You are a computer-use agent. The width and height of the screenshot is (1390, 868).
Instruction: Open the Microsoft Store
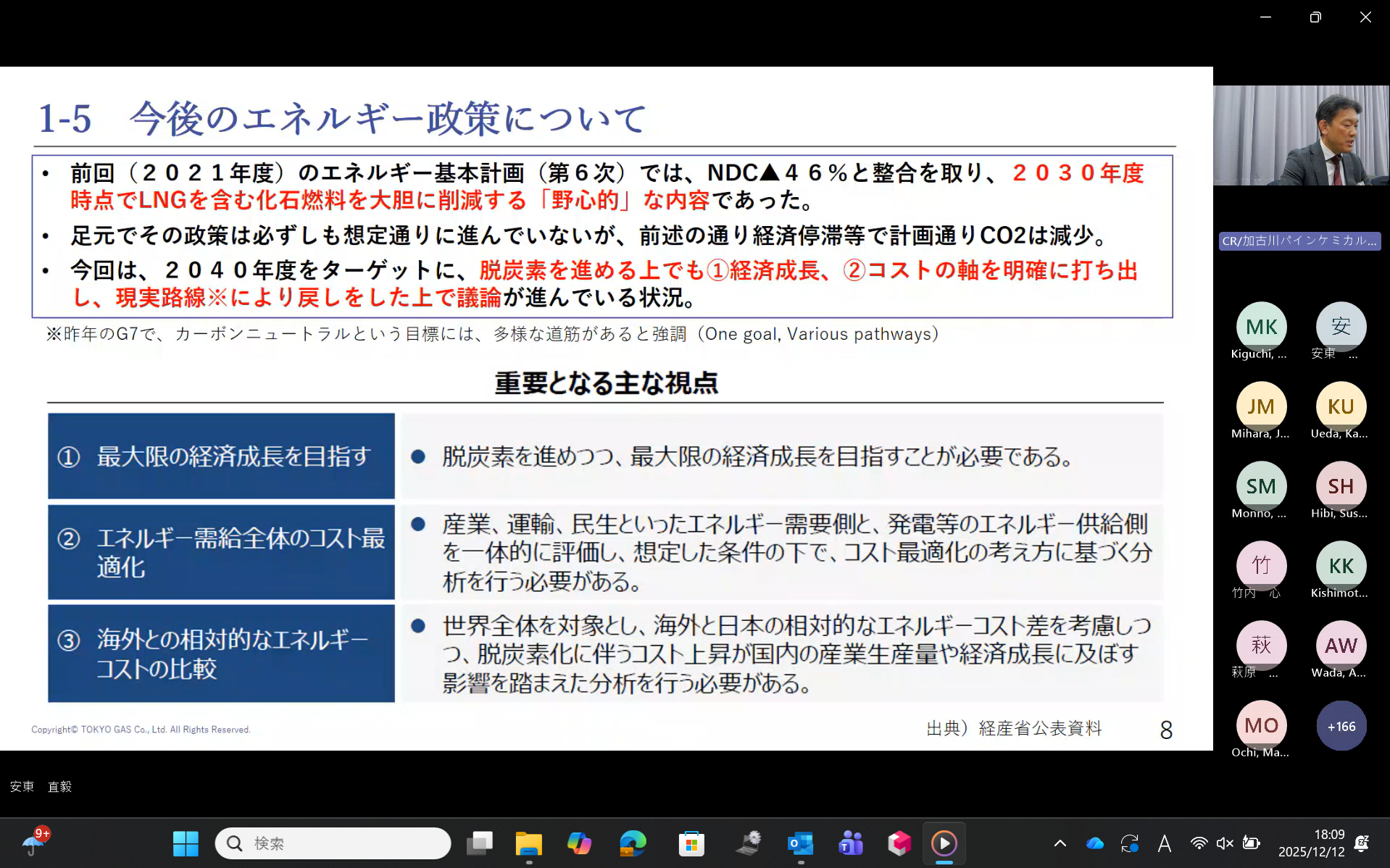(691, 843)
